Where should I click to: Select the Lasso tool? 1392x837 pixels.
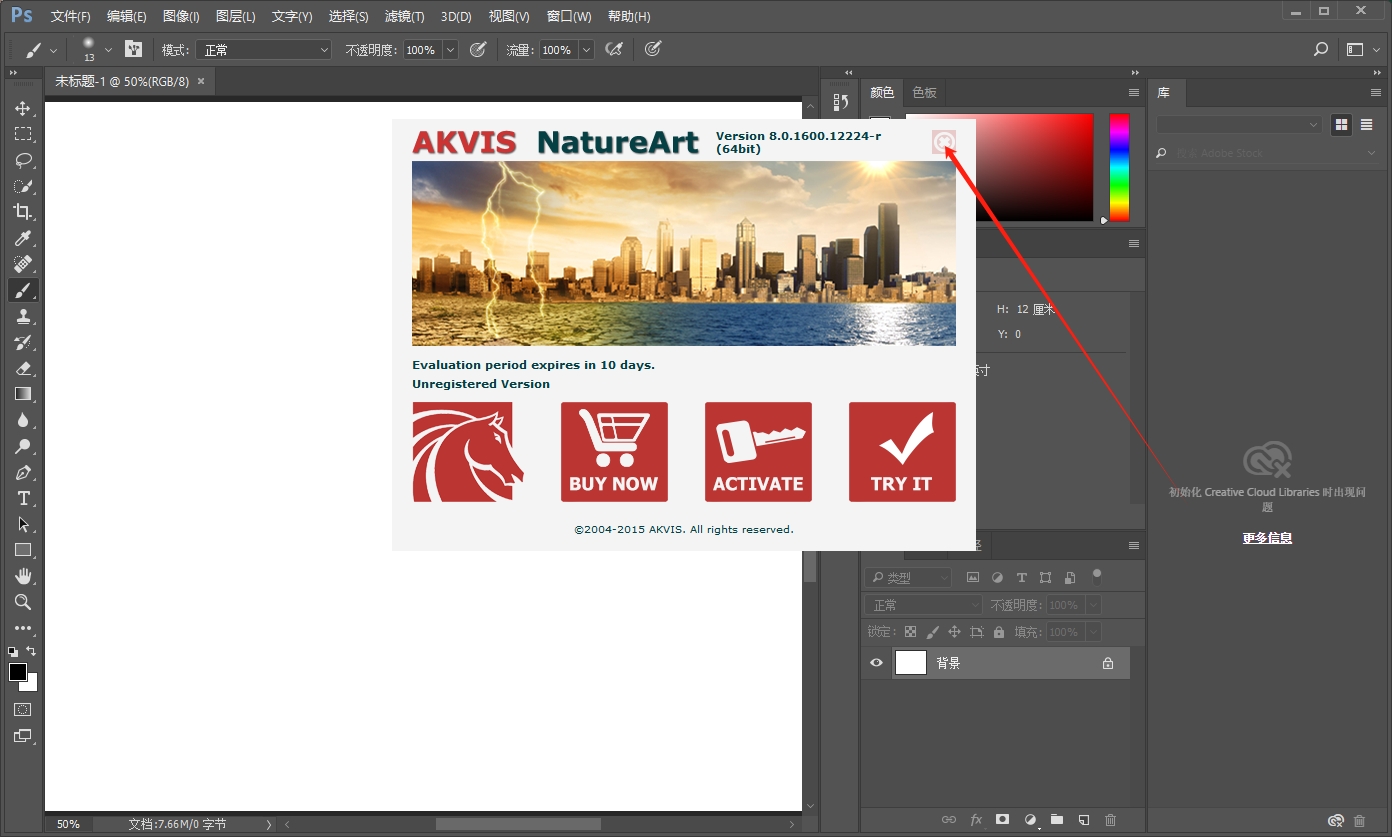click(22, 160)
